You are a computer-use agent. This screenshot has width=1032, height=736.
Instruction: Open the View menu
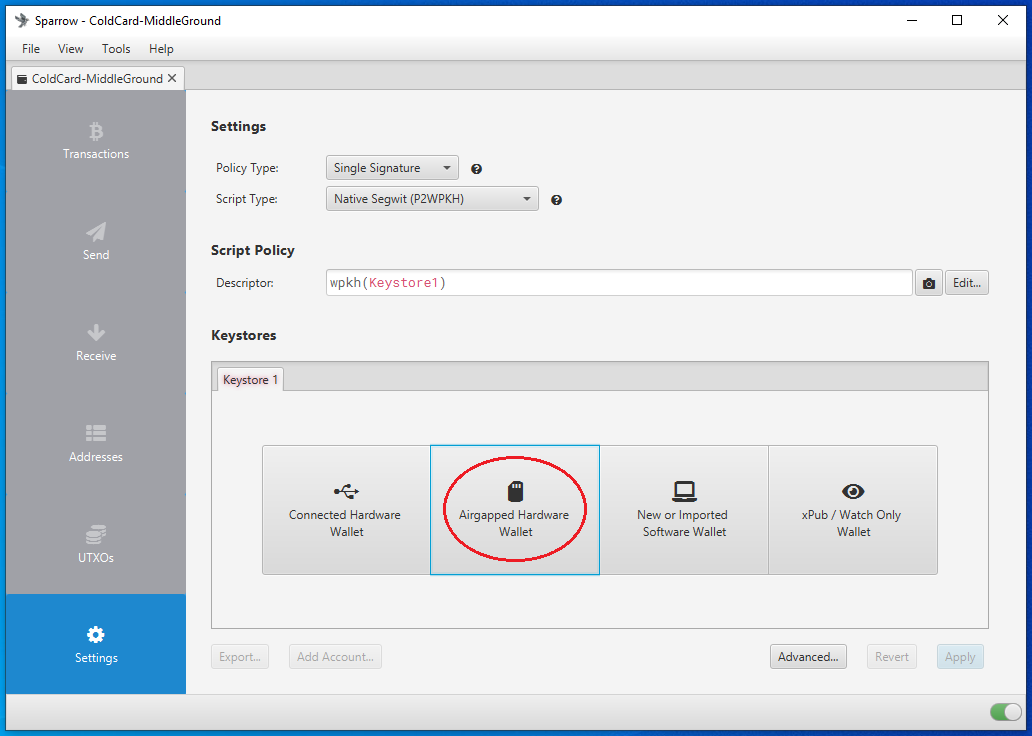point(70,49)
